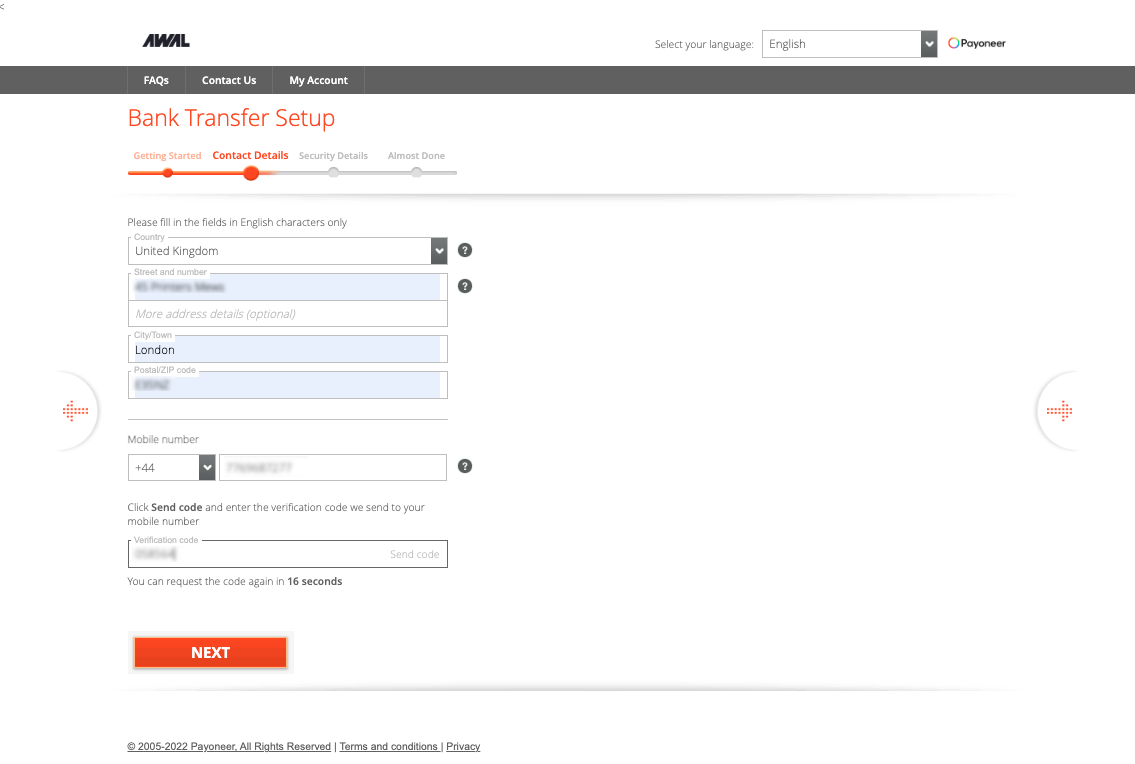Open the +44 country code dropdown
This screenshot has width=1135, height=764.
pos(207,467)
